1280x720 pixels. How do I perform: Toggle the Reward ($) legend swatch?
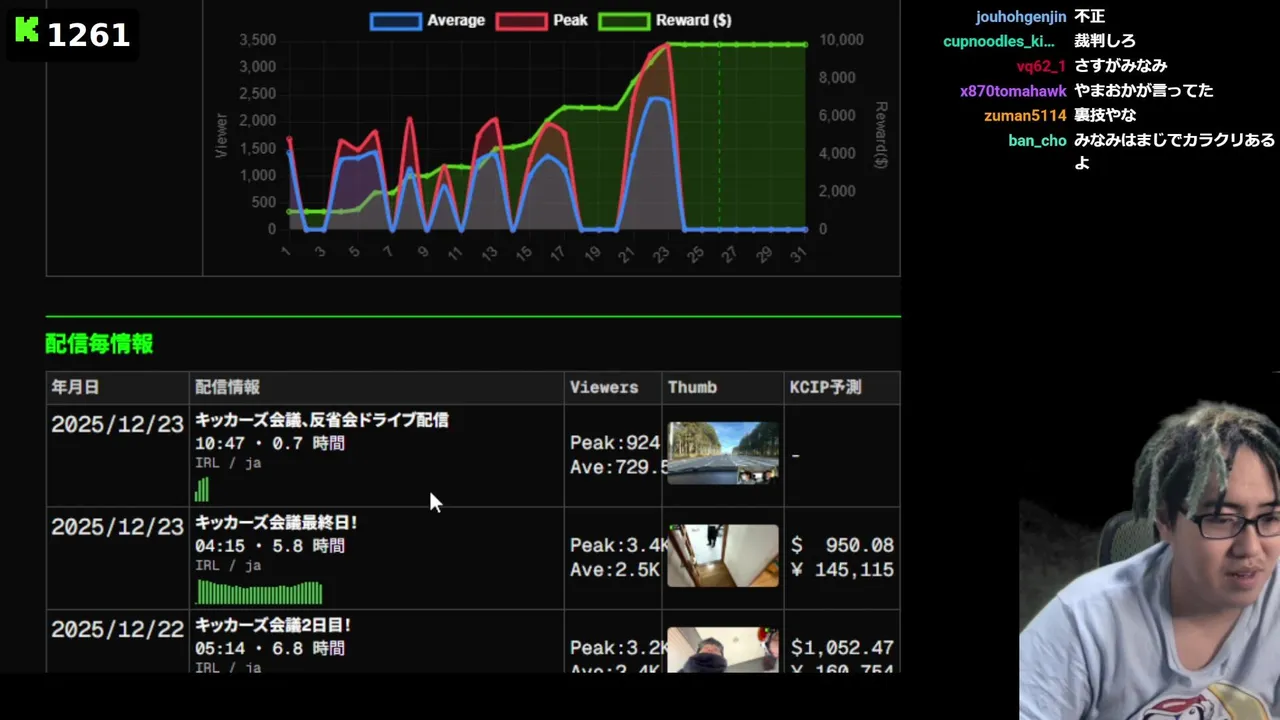coord(624,20)
